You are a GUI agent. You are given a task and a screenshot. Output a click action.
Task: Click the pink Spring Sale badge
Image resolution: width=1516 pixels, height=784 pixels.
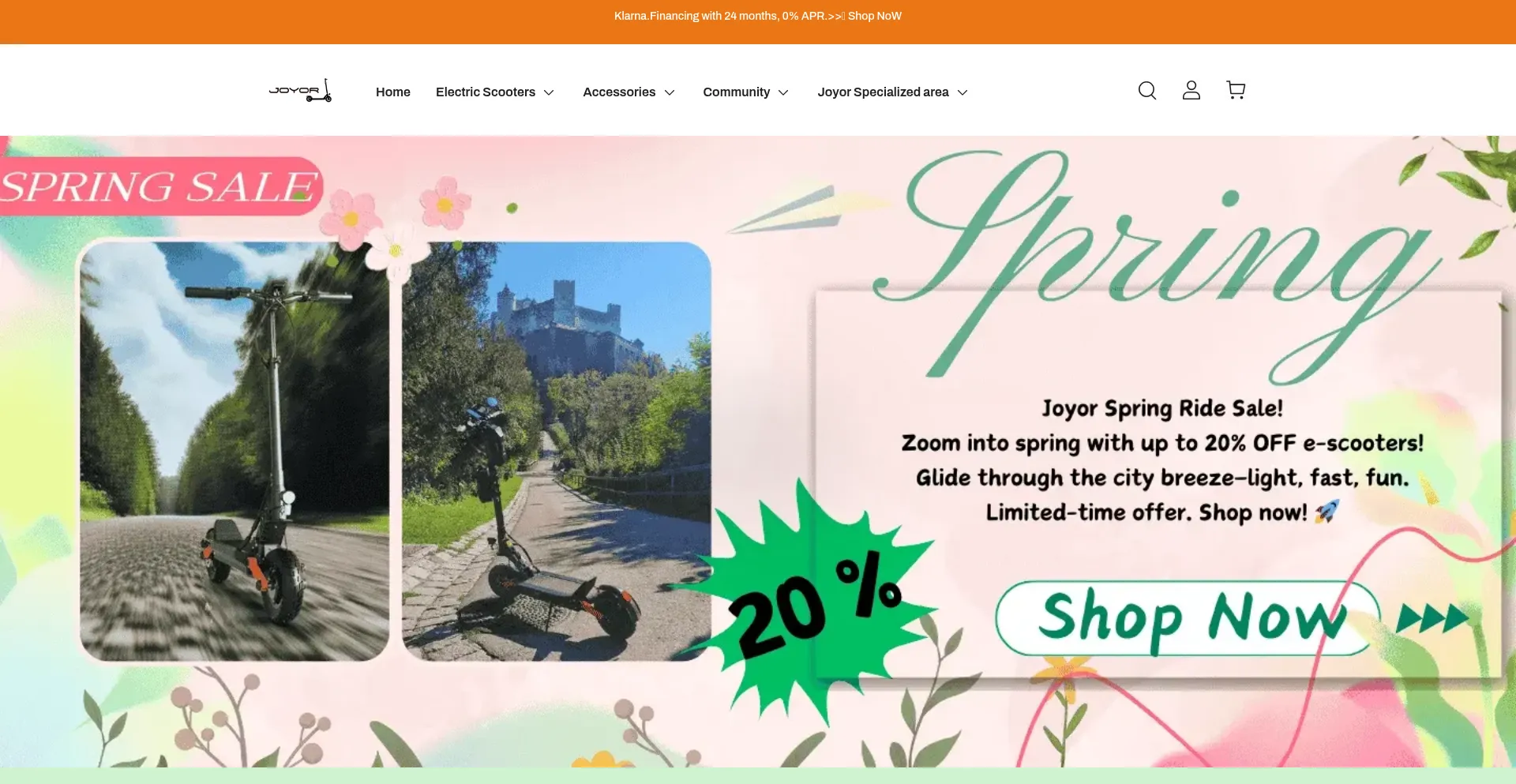click(x=160, y=186)
